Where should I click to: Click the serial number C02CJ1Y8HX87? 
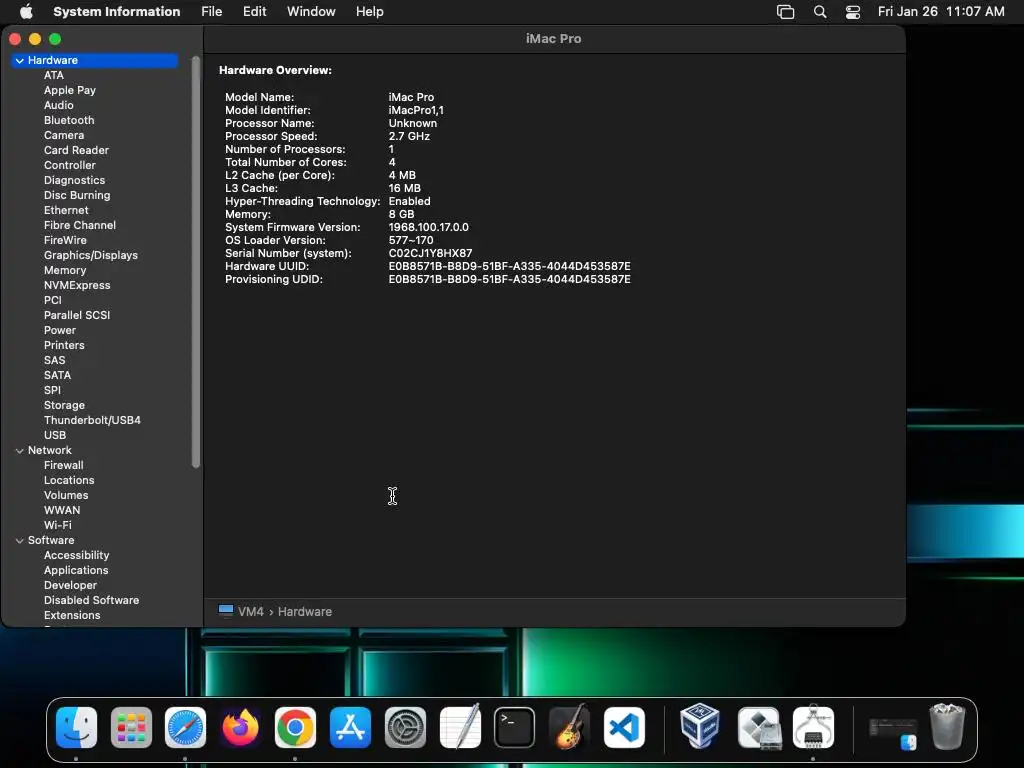(430, 253)
